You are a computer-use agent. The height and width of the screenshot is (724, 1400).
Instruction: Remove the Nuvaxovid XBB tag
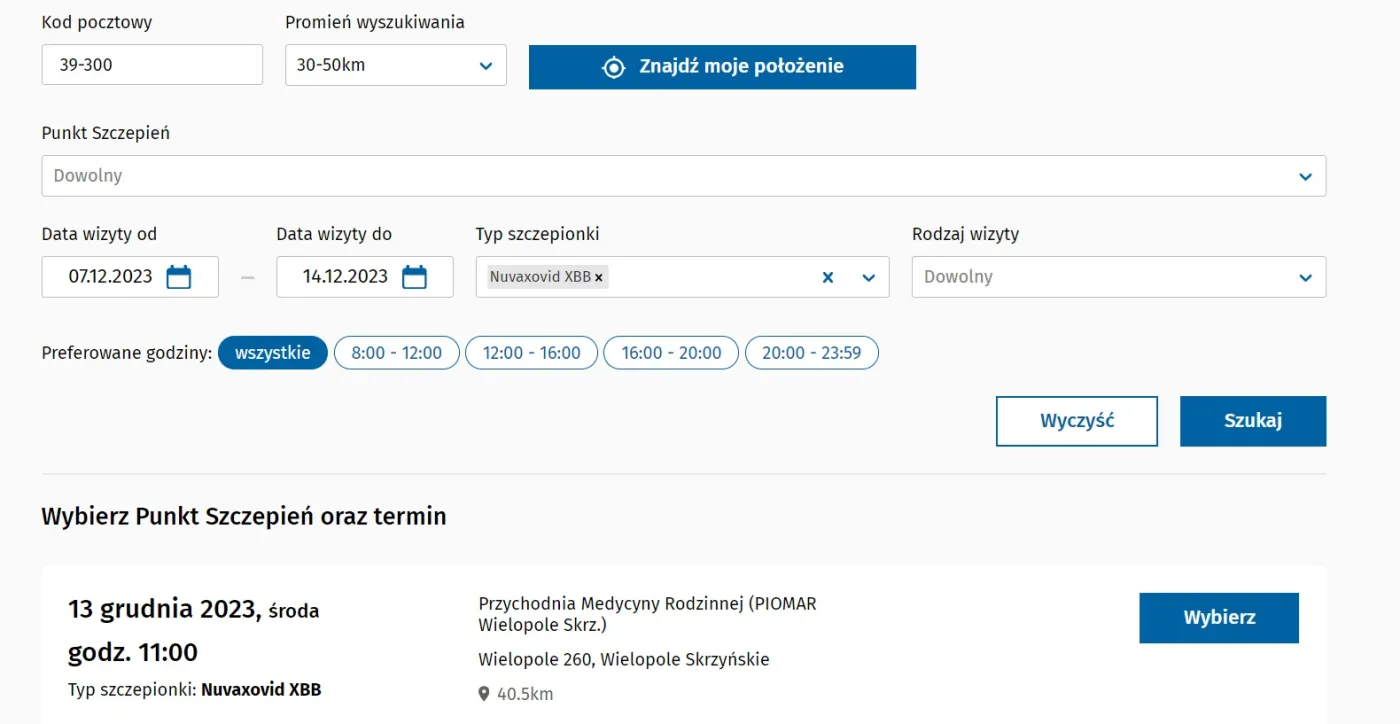tap(599, 278)
